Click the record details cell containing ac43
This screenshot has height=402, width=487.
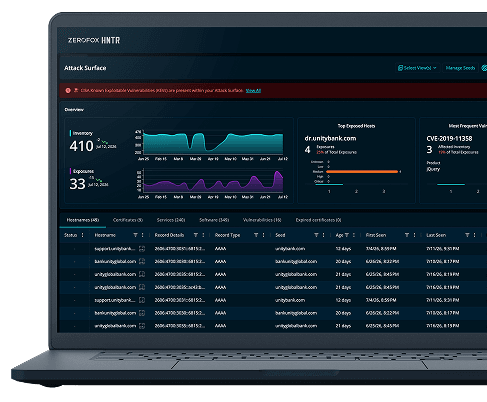tap(180, 287)
